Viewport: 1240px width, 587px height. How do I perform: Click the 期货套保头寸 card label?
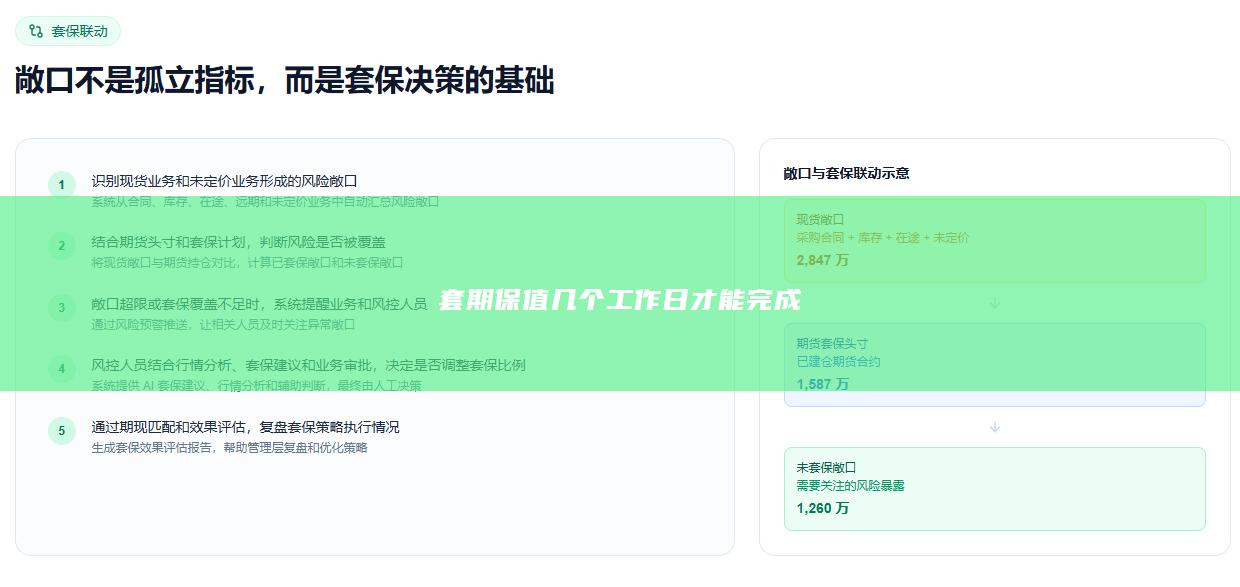pos(833,343)
